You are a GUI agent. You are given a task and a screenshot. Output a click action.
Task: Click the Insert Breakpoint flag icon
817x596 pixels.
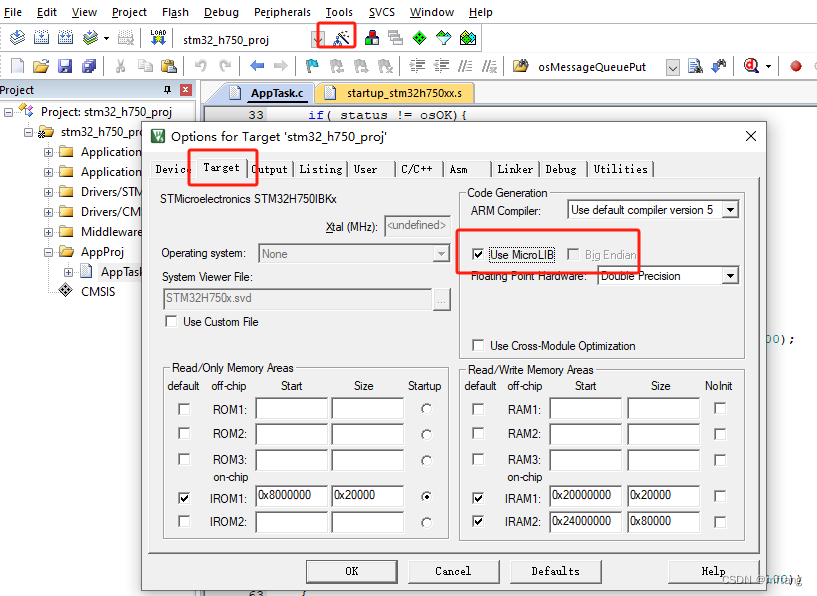313,65
